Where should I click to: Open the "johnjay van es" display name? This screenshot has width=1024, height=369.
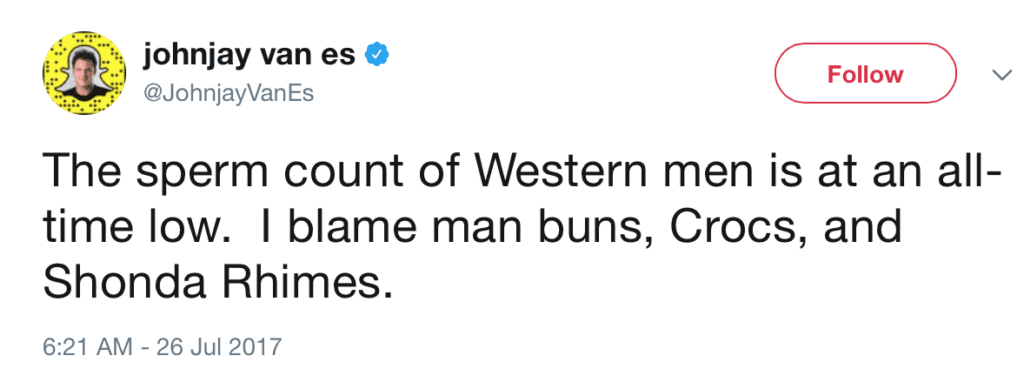pos(249,57)
